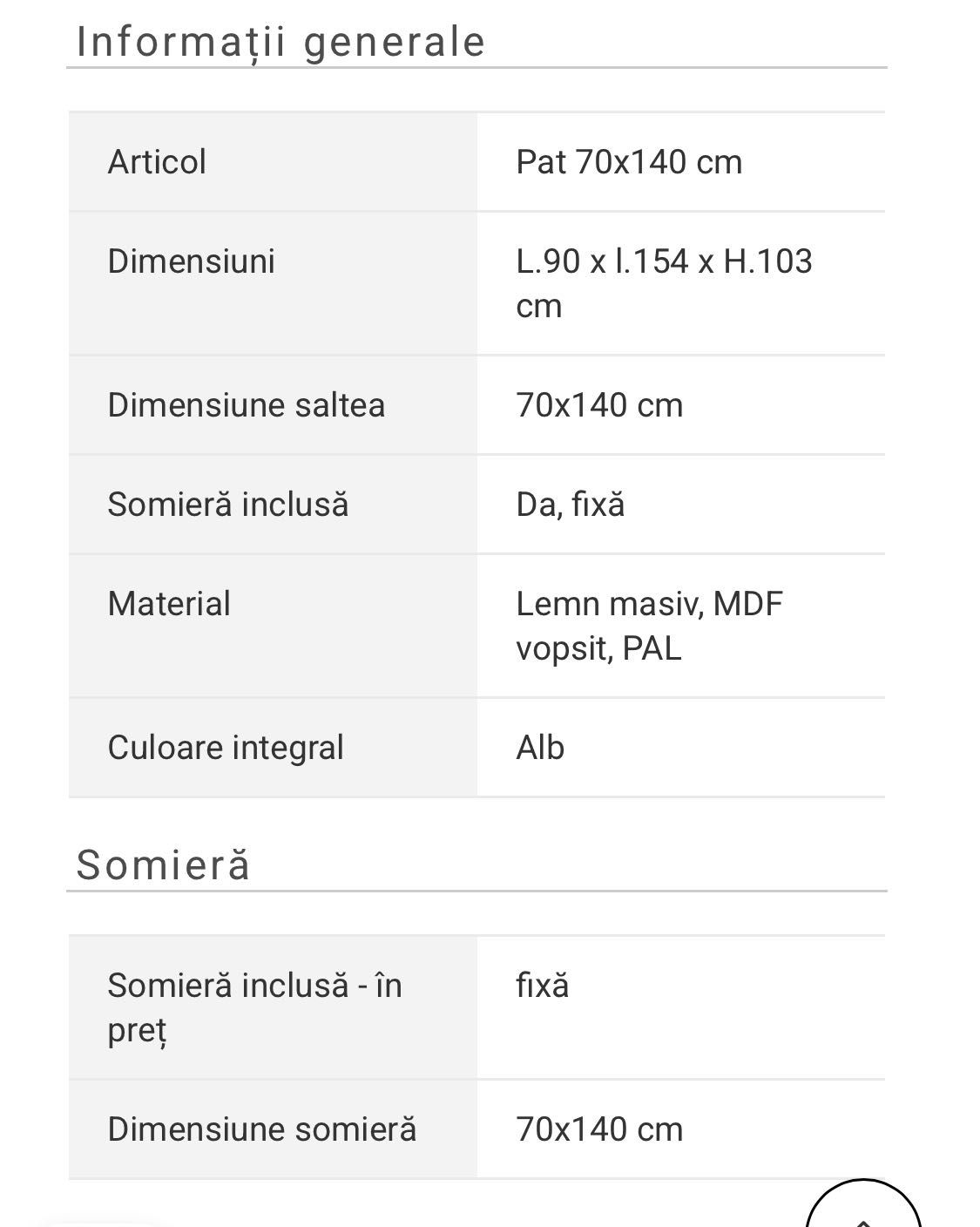This screenshot has height=1227, width=980.
Task: Click the Dimensiune somieră label
Action: coord(262,1129)
